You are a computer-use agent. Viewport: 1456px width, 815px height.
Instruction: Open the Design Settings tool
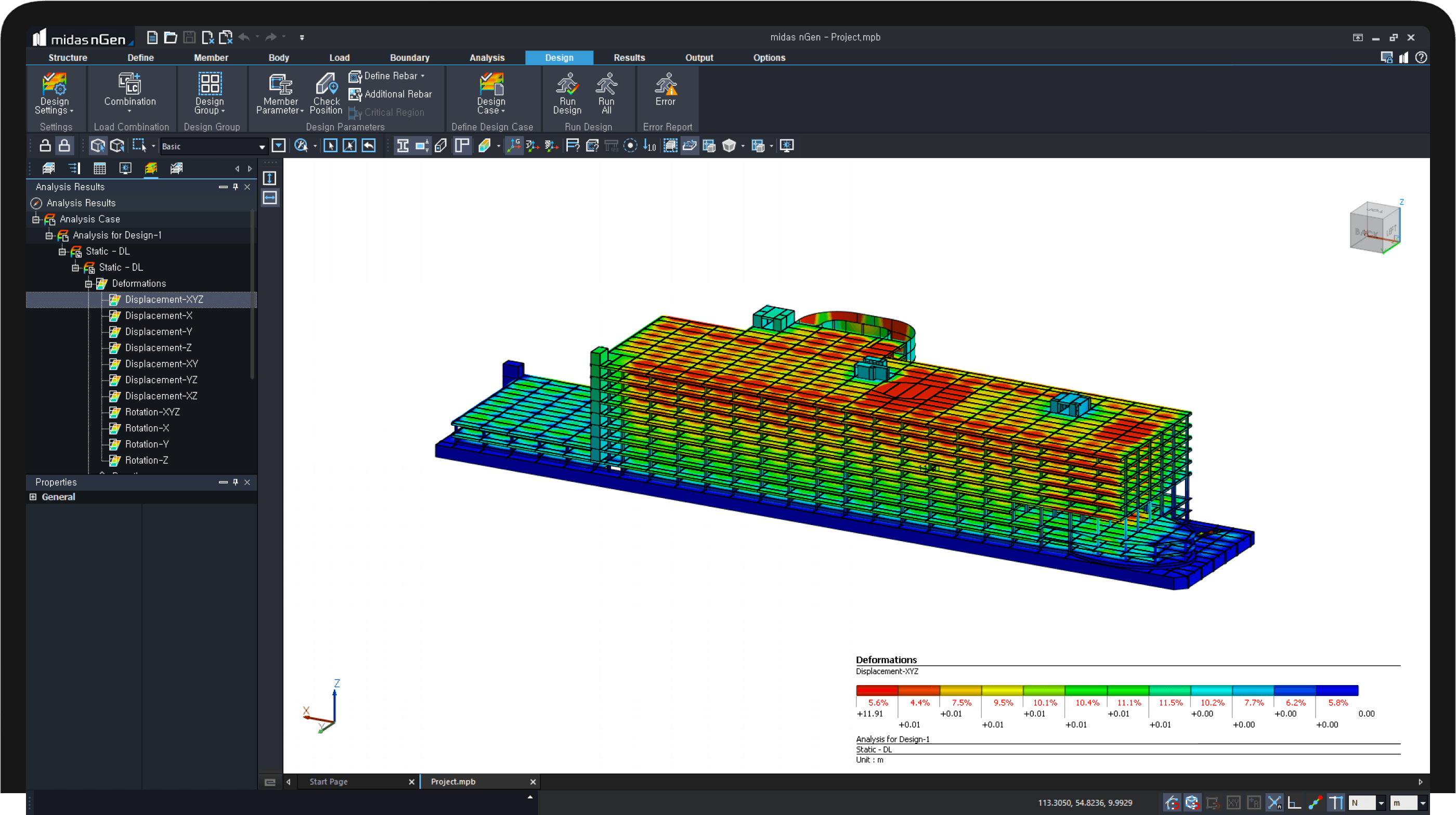pyautogui.click(x=55, y=94)
